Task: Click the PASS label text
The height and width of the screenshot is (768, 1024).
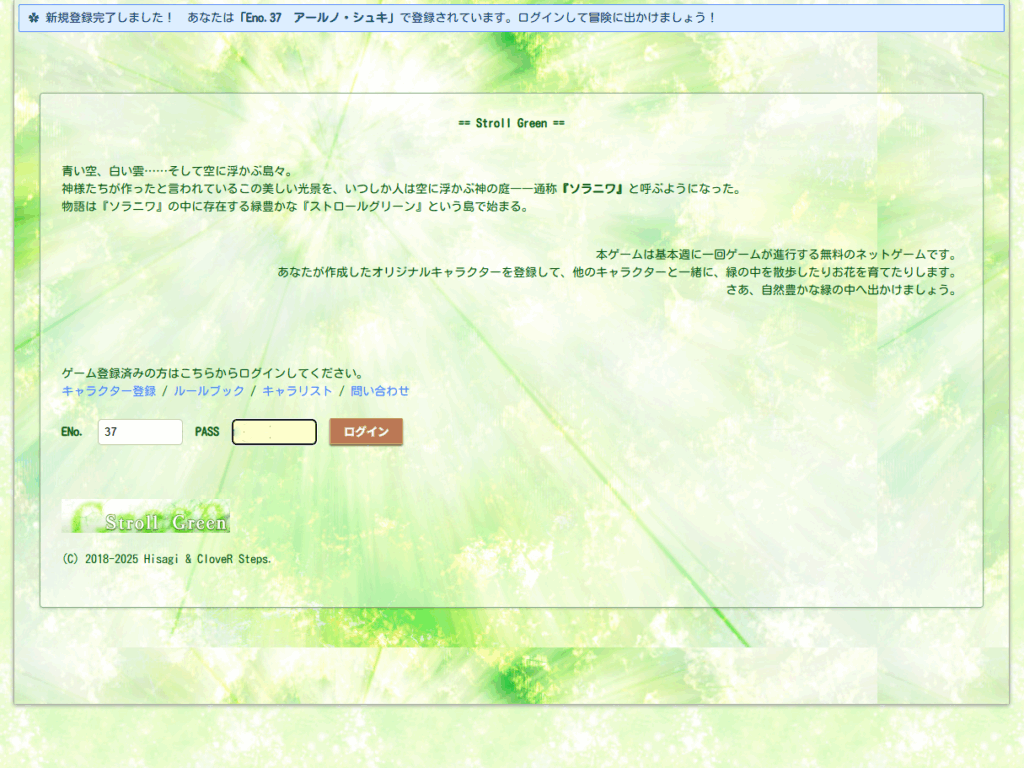Action: [x=207, y=432]
